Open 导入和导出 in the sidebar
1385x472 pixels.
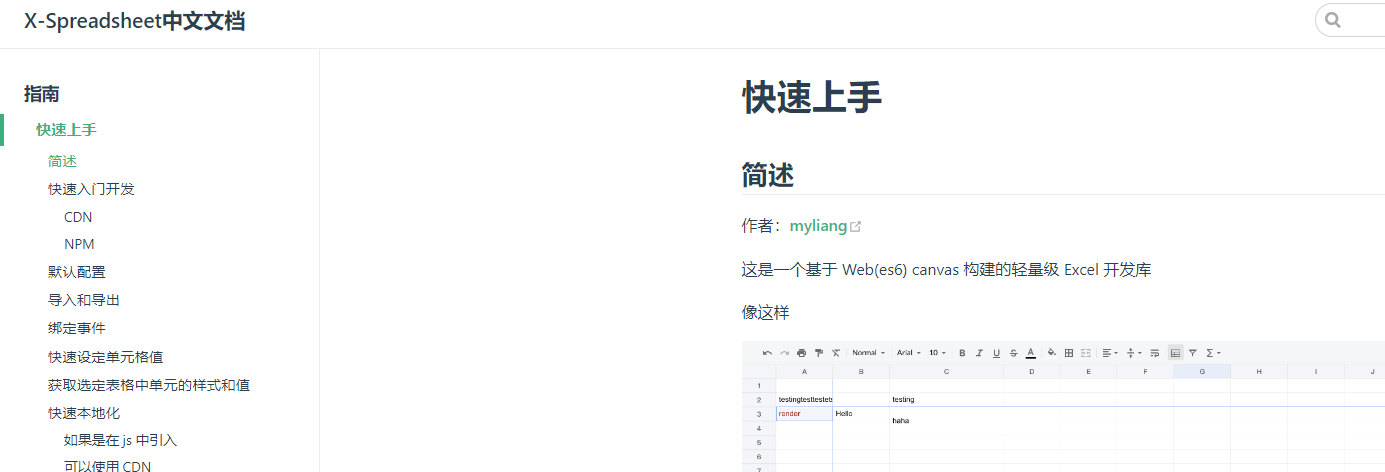click(x=84, y=300)
